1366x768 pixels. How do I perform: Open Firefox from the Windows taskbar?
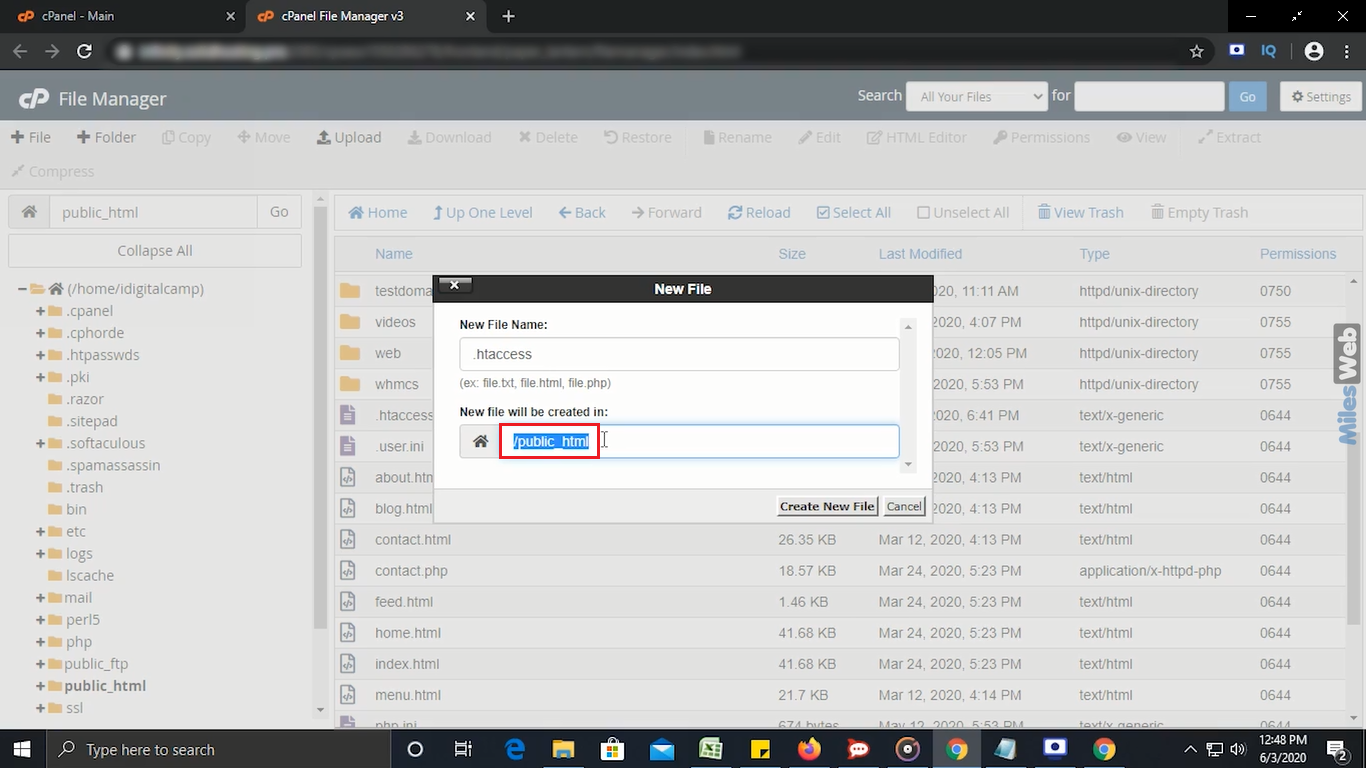click(809, 749)
